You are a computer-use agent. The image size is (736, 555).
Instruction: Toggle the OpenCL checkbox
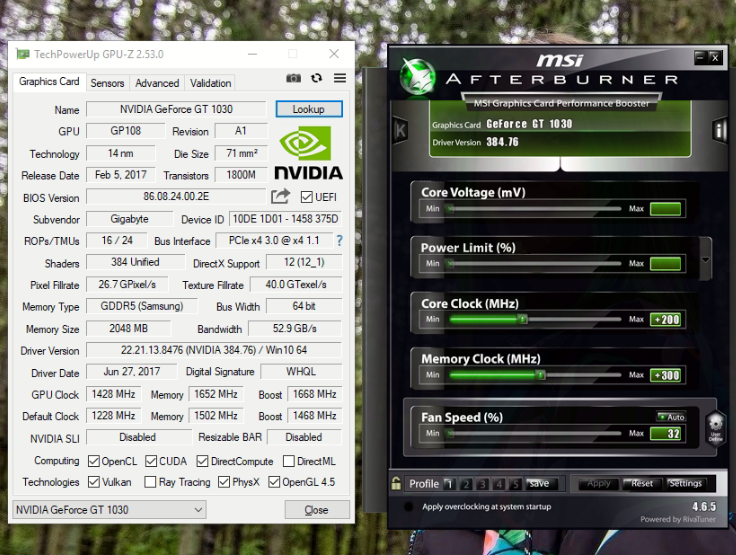click(94, 461)
